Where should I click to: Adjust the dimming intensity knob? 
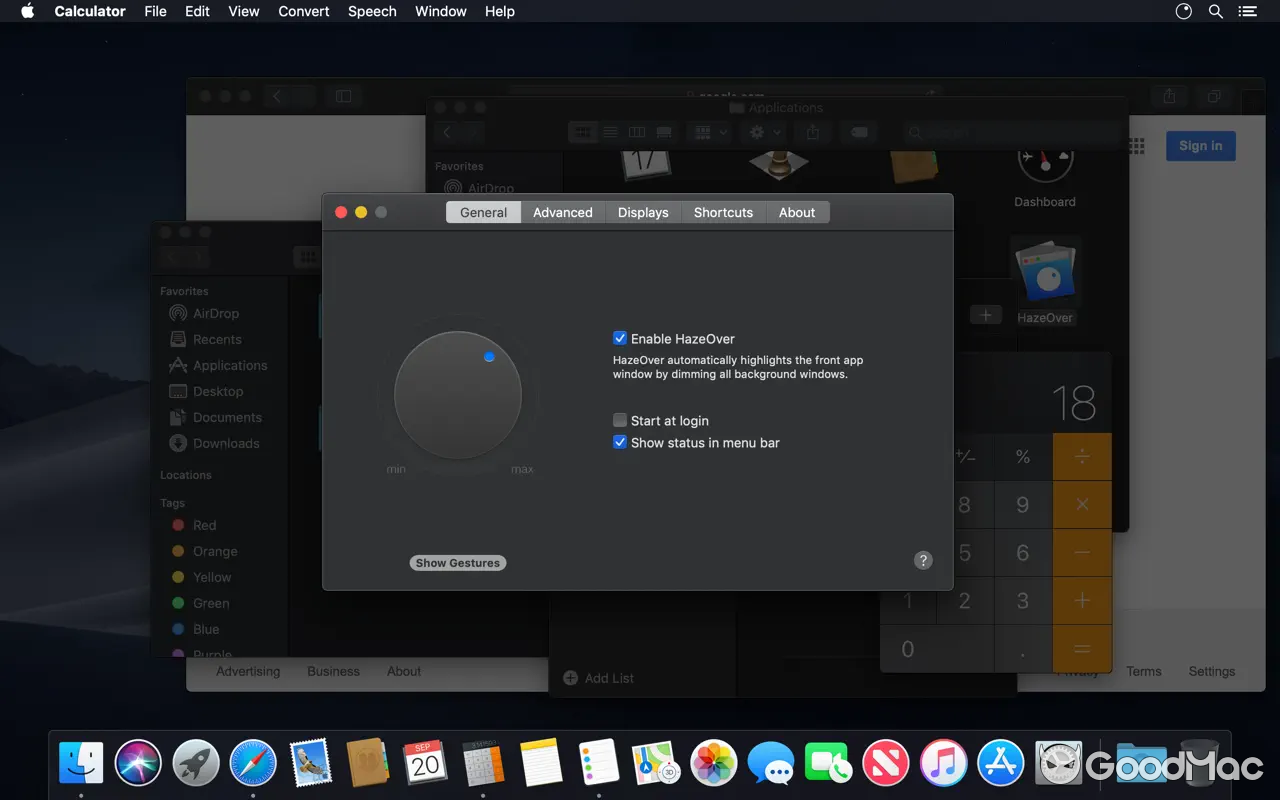click(x=457, y=394)
